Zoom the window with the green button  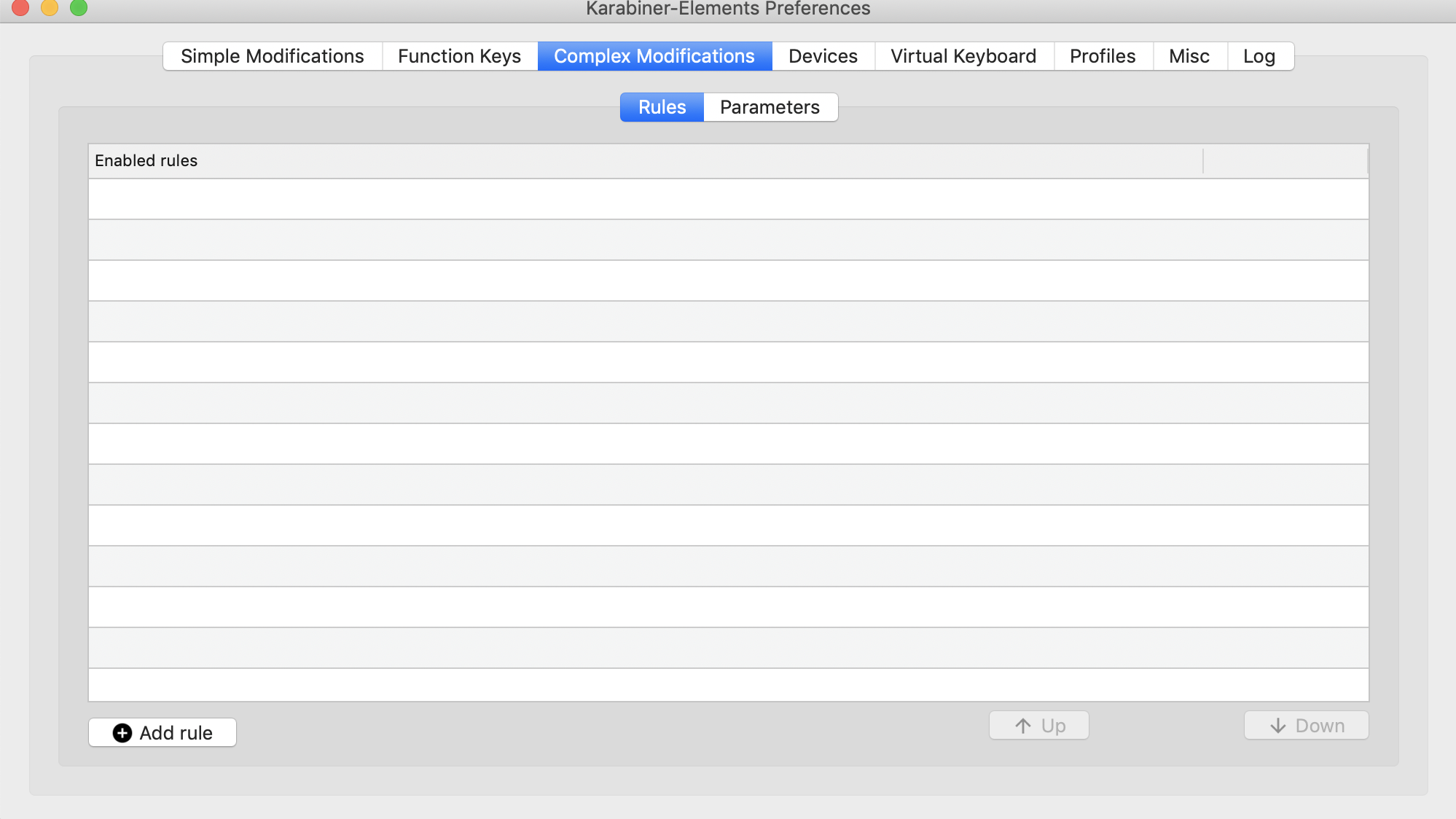pos(79,8)
